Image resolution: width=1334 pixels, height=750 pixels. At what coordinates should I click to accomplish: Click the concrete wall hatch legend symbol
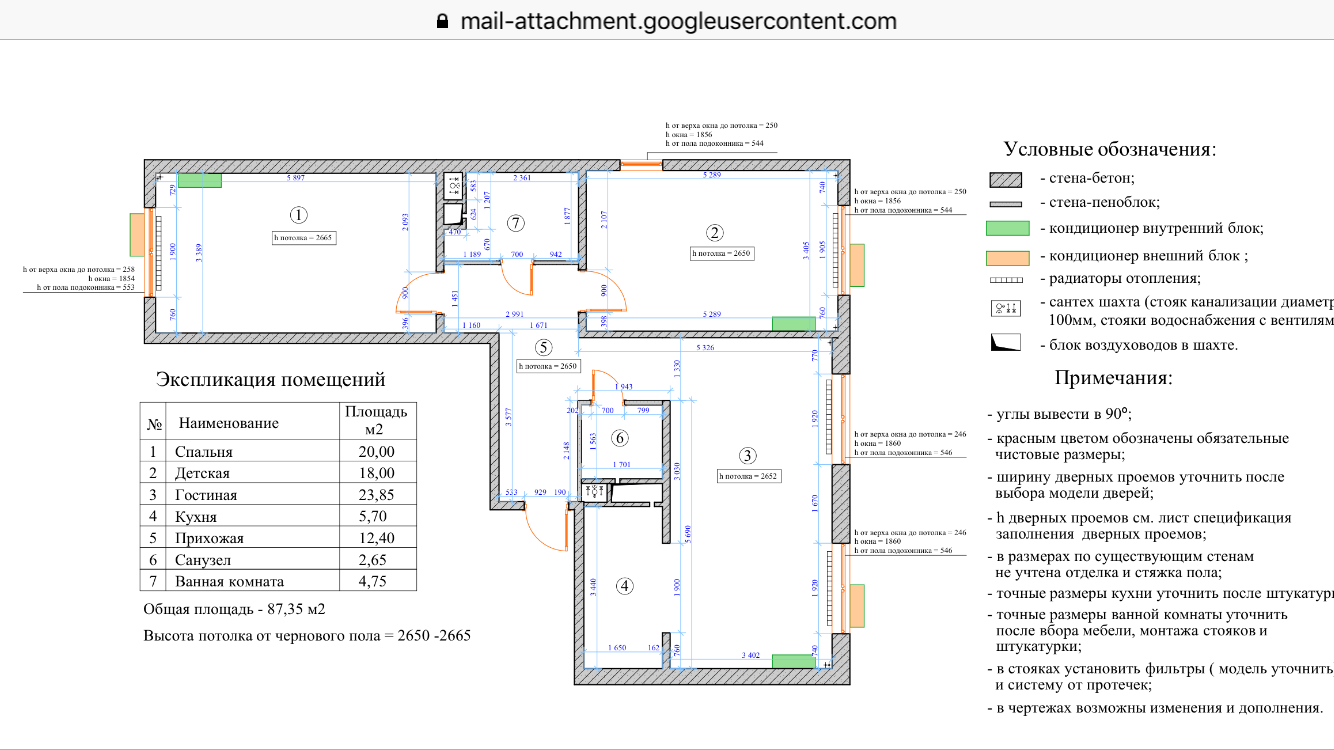coord(1005,179)
